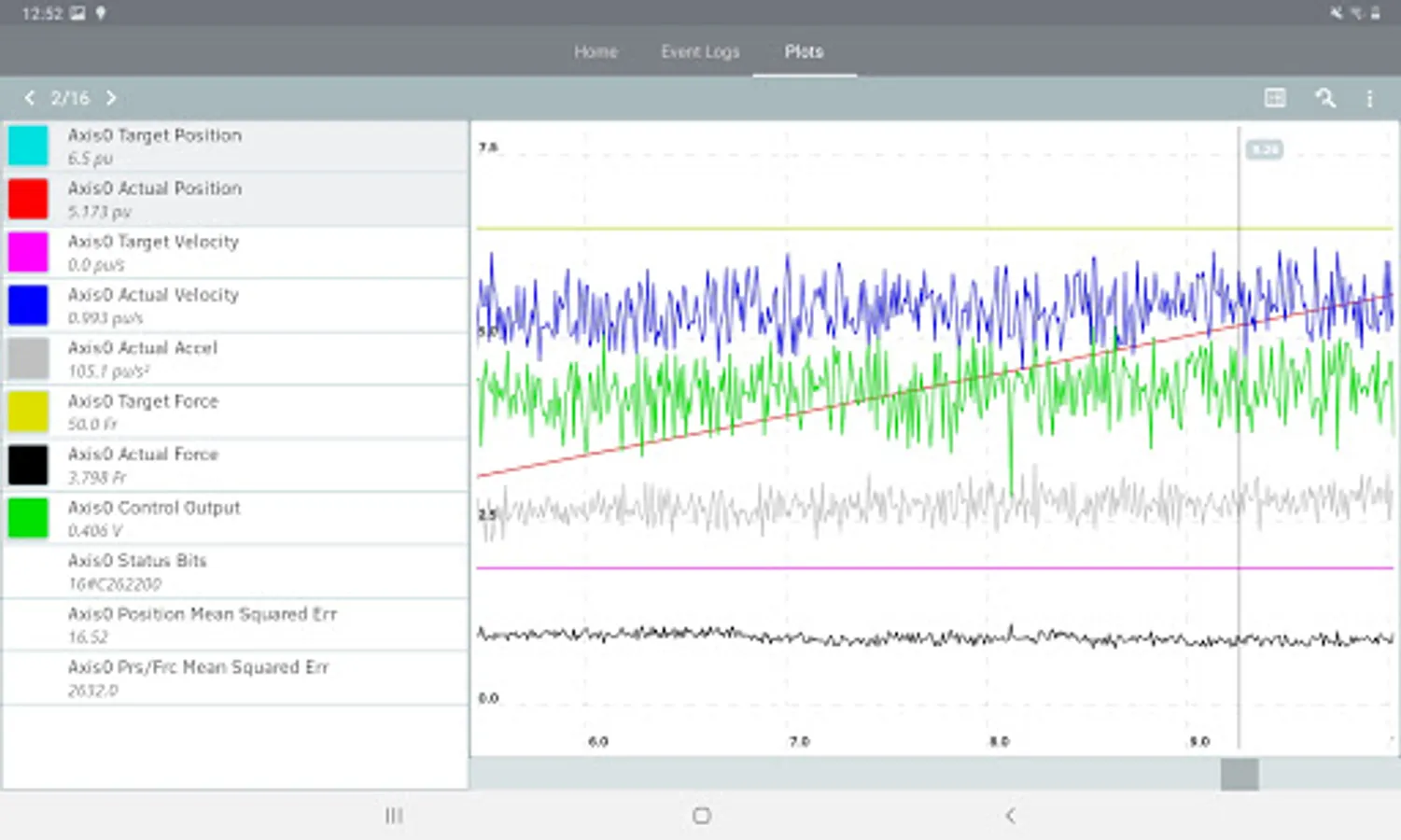Tap the 2/16 plot counter
Viewport: 1401px width, 840px height.
point(70,98)
